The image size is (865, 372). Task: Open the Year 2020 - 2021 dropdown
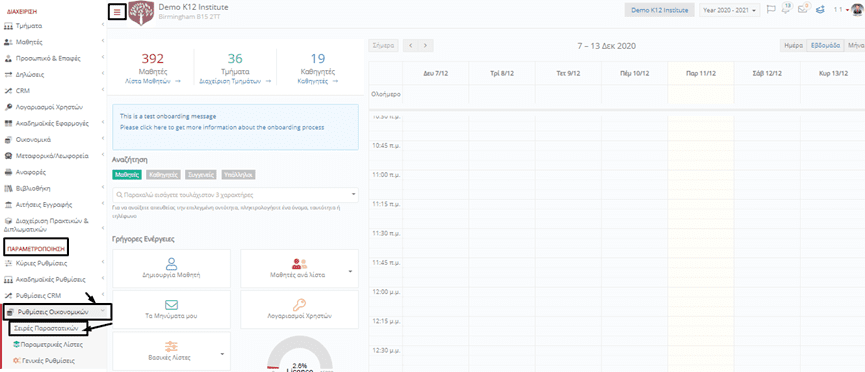tap(730, 10)
